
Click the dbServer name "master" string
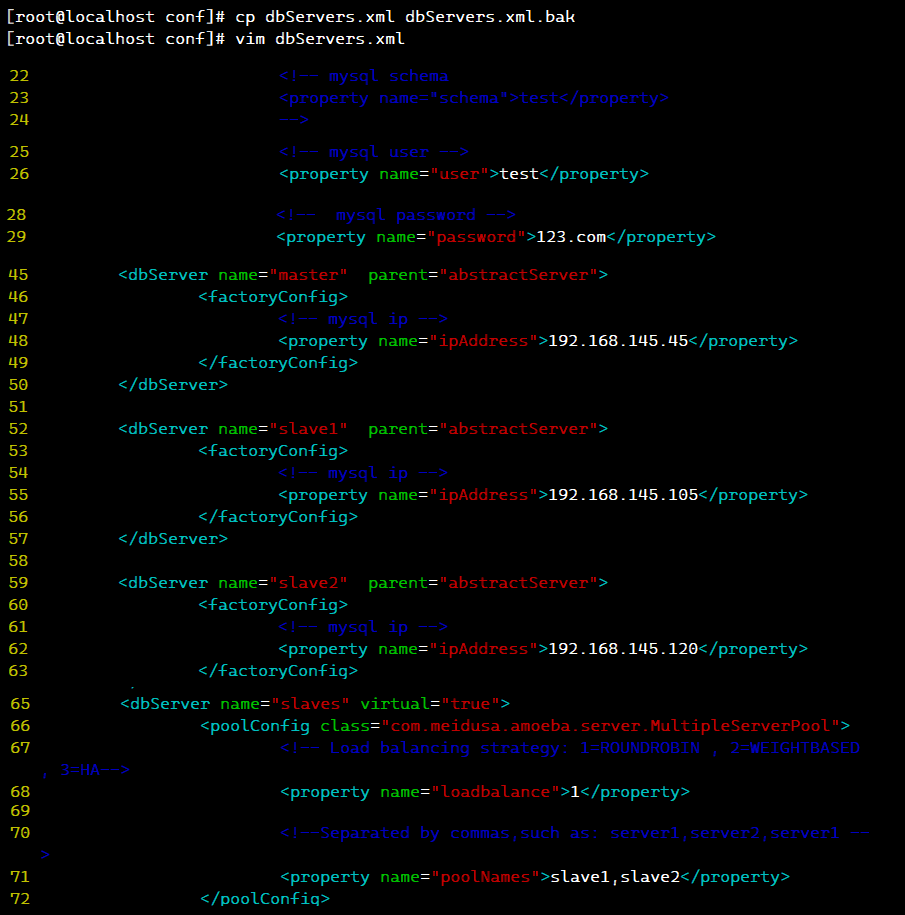(308, 275)
